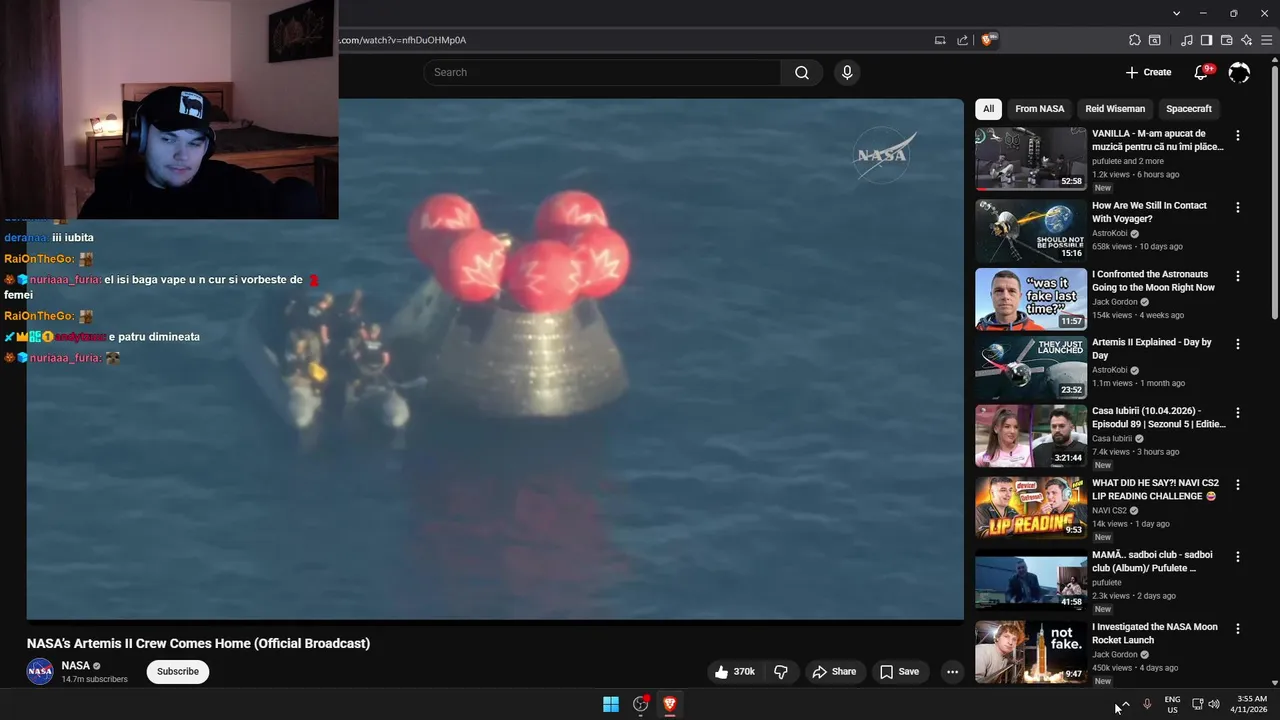Screen dimensions: 1280x720
Task: Open the Brave hamburger main menu
Action: [1266, 40]
